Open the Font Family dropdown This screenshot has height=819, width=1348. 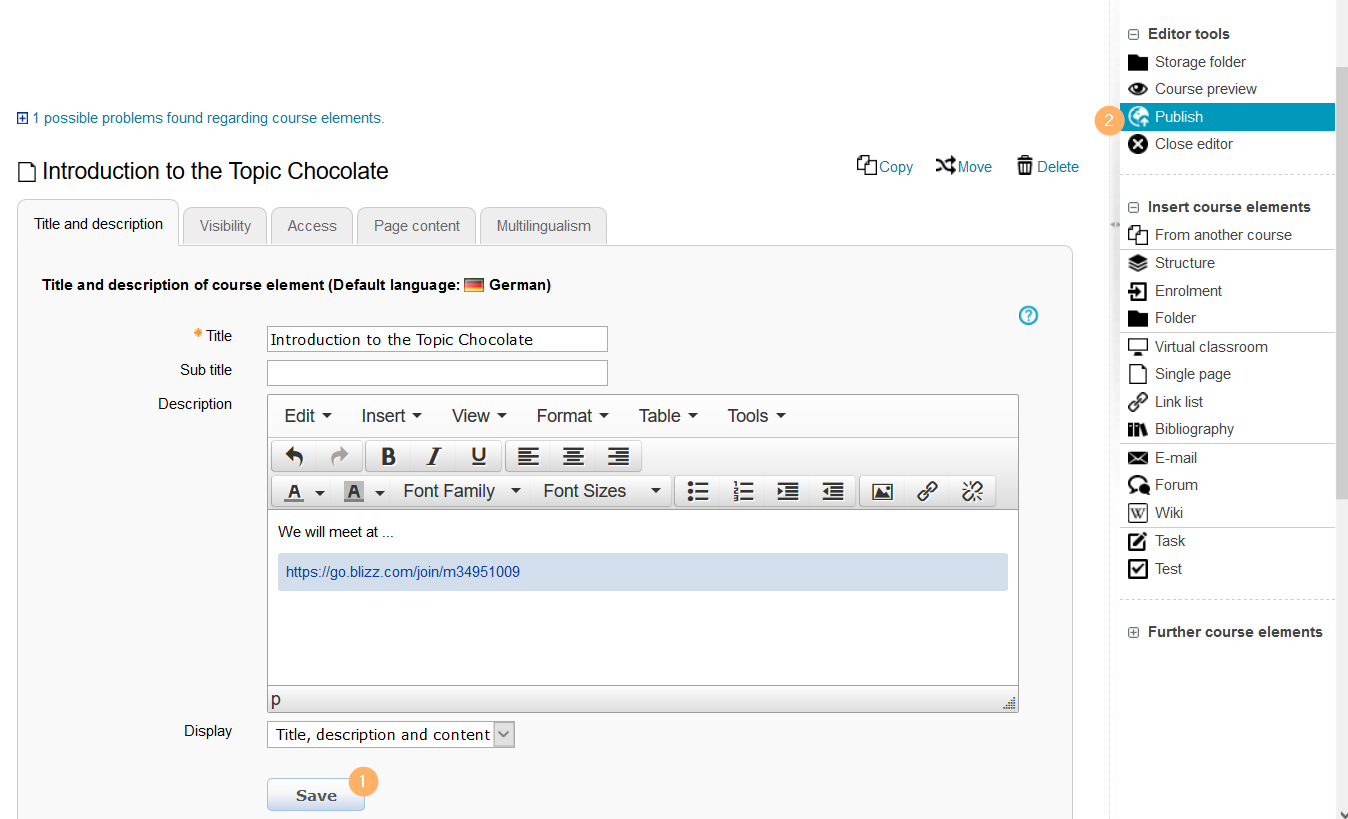[x=461, y=492]
